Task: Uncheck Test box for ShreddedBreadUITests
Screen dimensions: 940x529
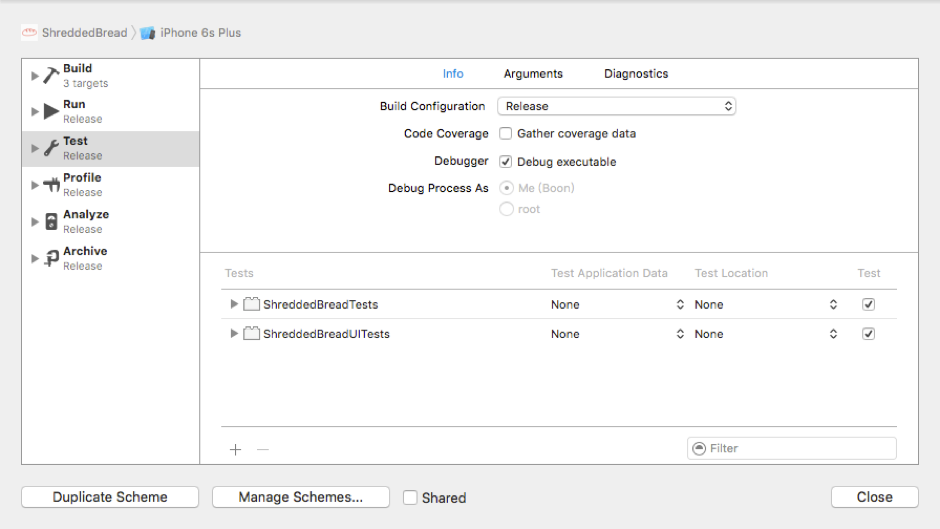Action: (868, 333)
